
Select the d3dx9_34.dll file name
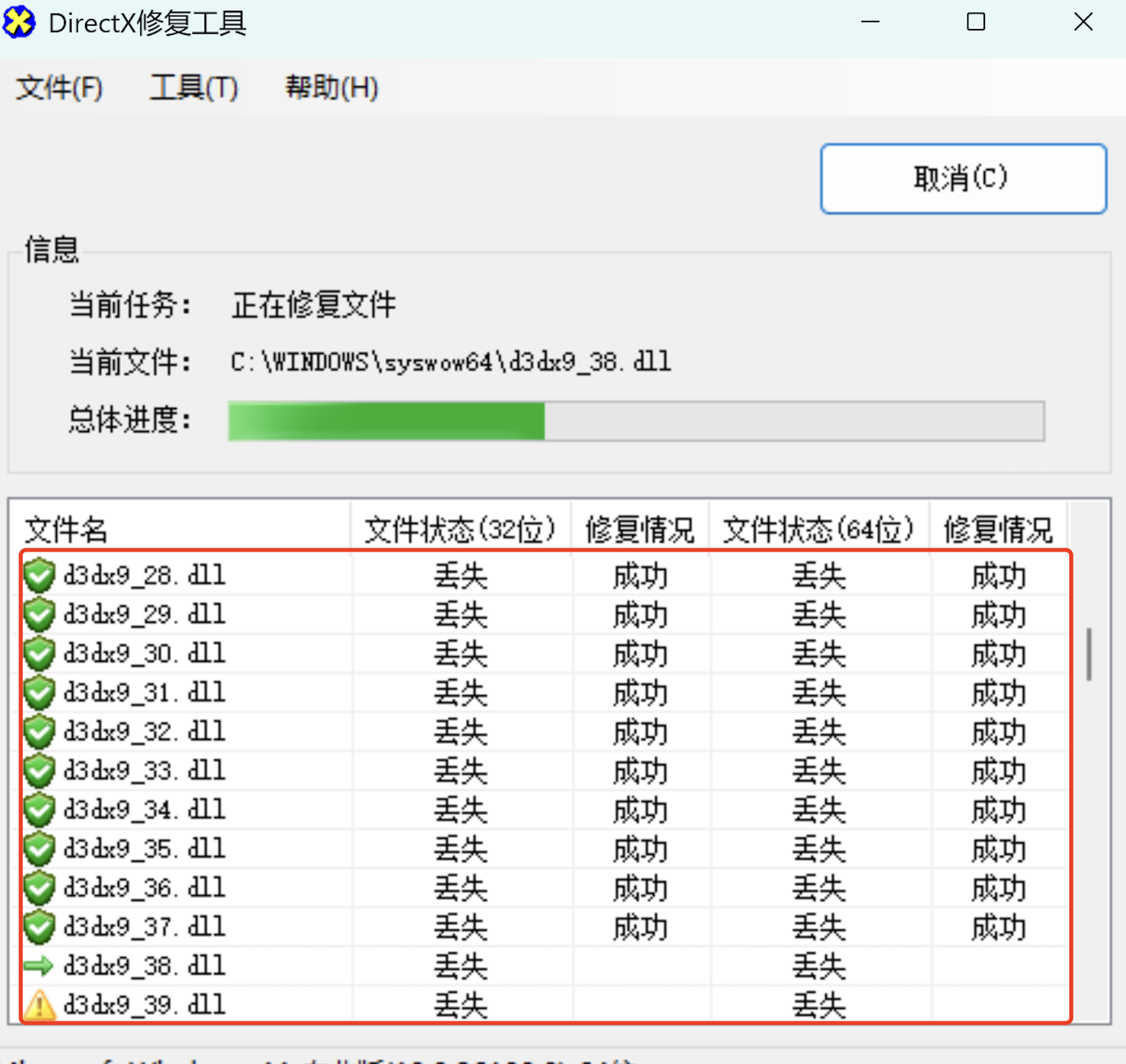click(x=144, y=810)
